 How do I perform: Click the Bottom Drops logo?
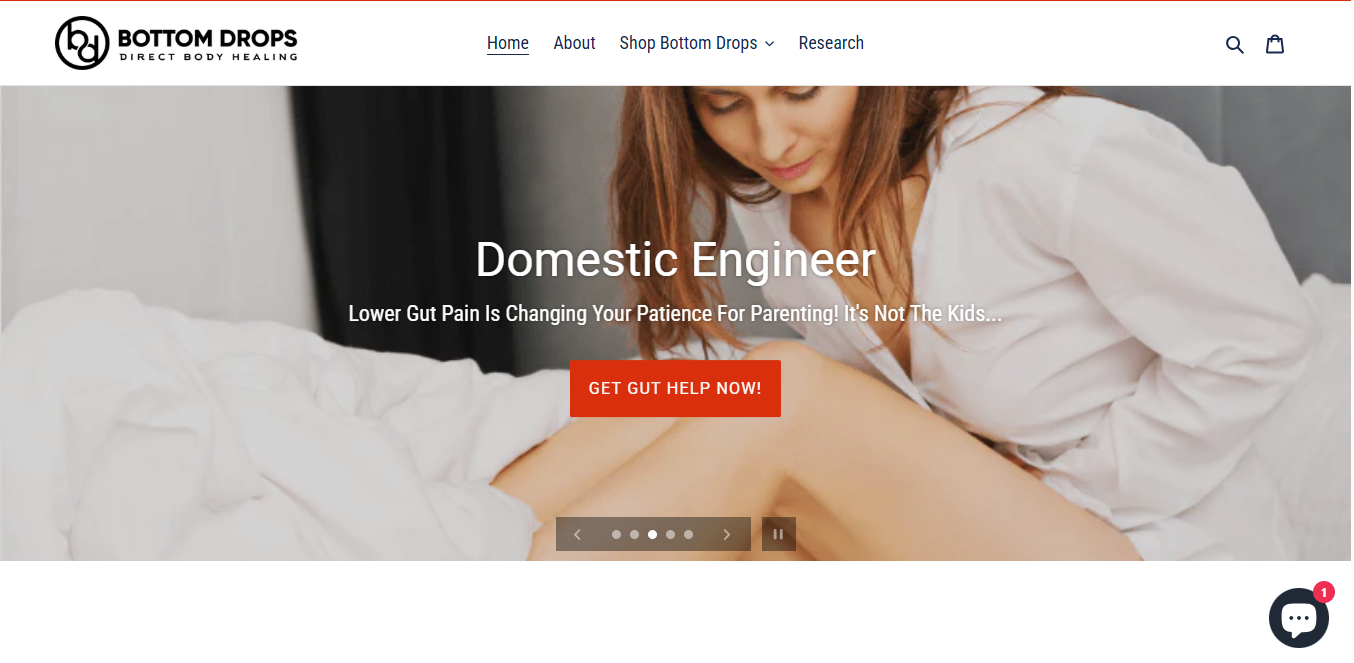(176, 43)
